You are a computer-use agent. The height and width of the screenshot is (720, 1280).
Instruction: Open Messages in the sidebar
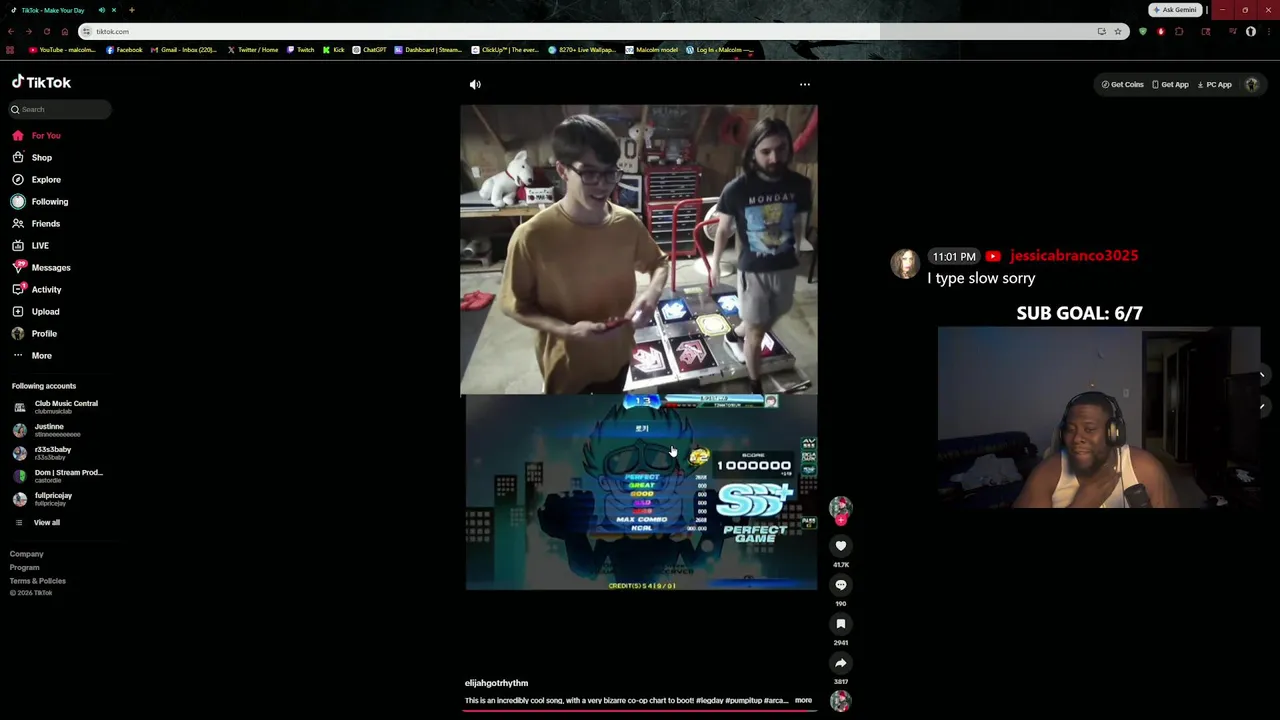pyautogui.click(x=41, y=267)
